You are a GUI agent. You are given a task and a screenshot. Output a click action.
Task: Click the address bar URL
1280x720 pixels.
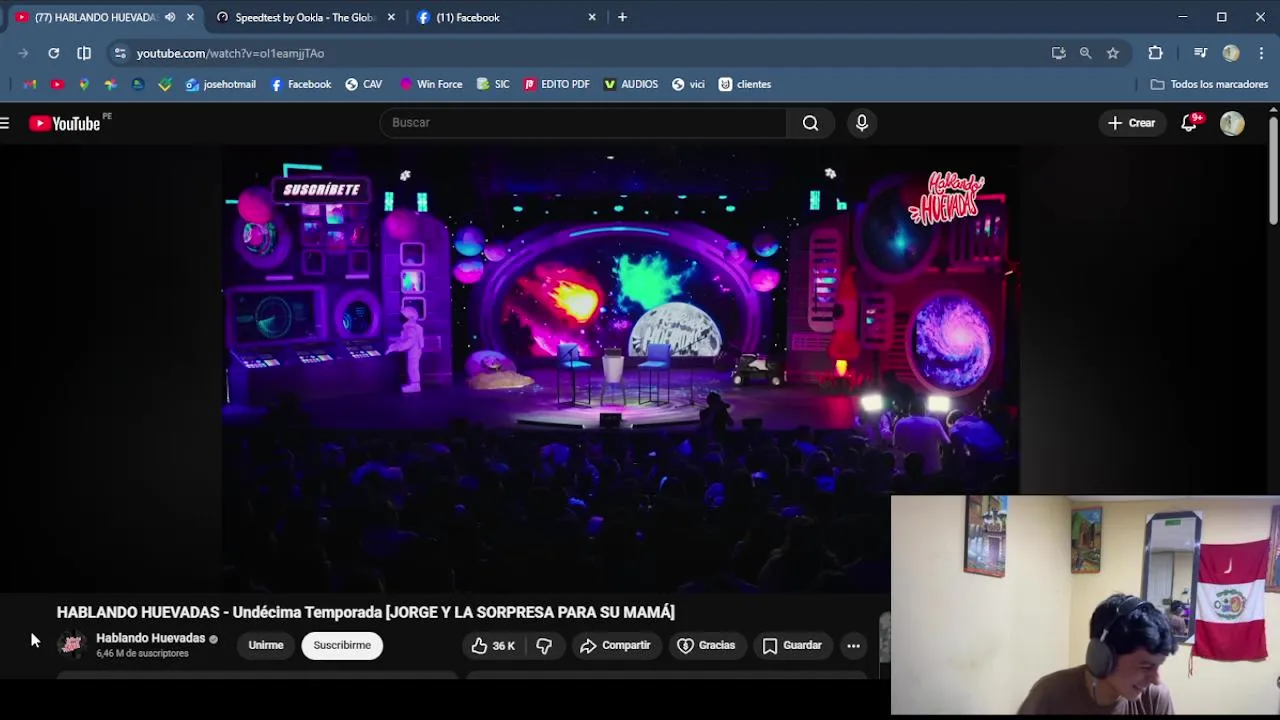coord(230,53)
